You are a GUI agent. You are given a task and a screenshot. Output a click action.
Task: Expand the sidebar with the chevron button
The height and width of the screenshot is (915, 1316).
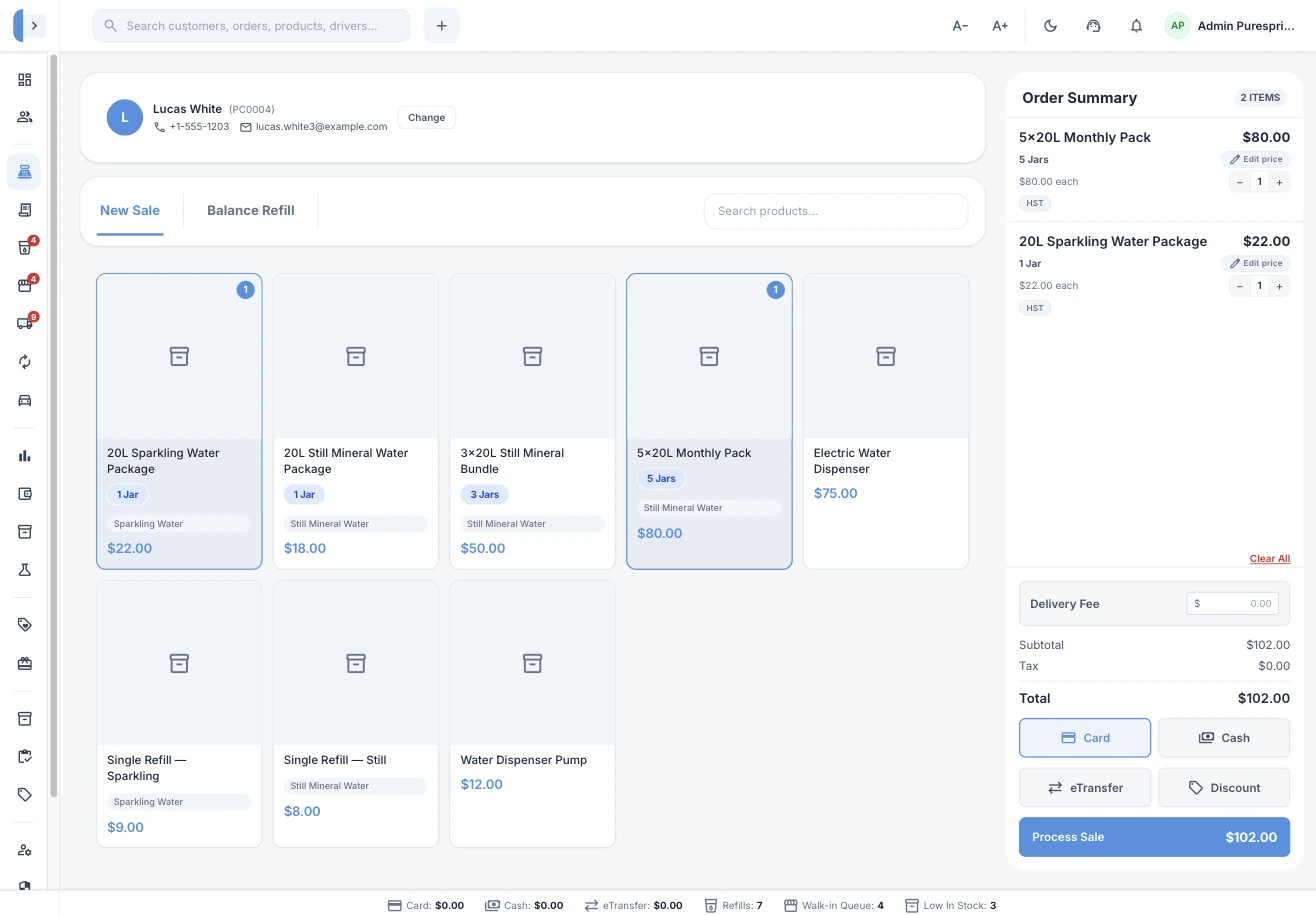click(35, 26)
